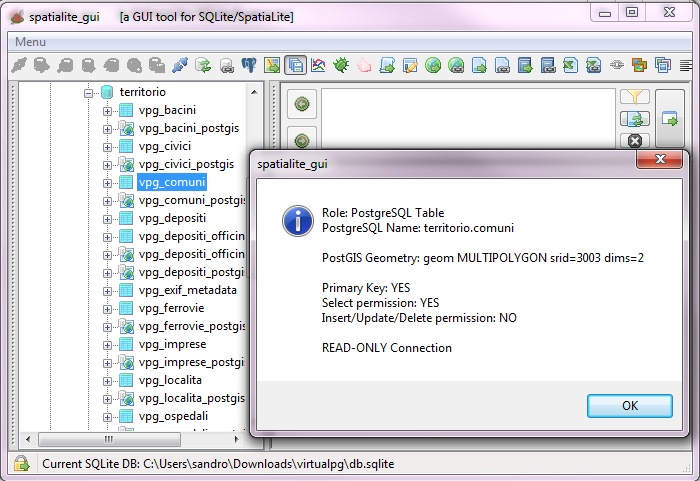Click the green refresh arrows toolbar icon
Screen dimensions: 700x481
click(x=203, y=66)
